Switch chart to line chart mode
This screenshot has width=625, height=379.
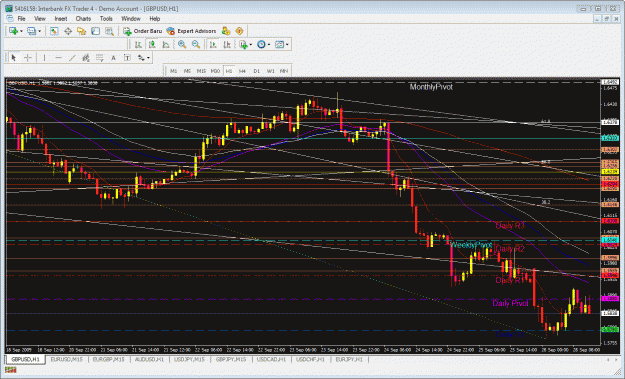click(166, 45)
